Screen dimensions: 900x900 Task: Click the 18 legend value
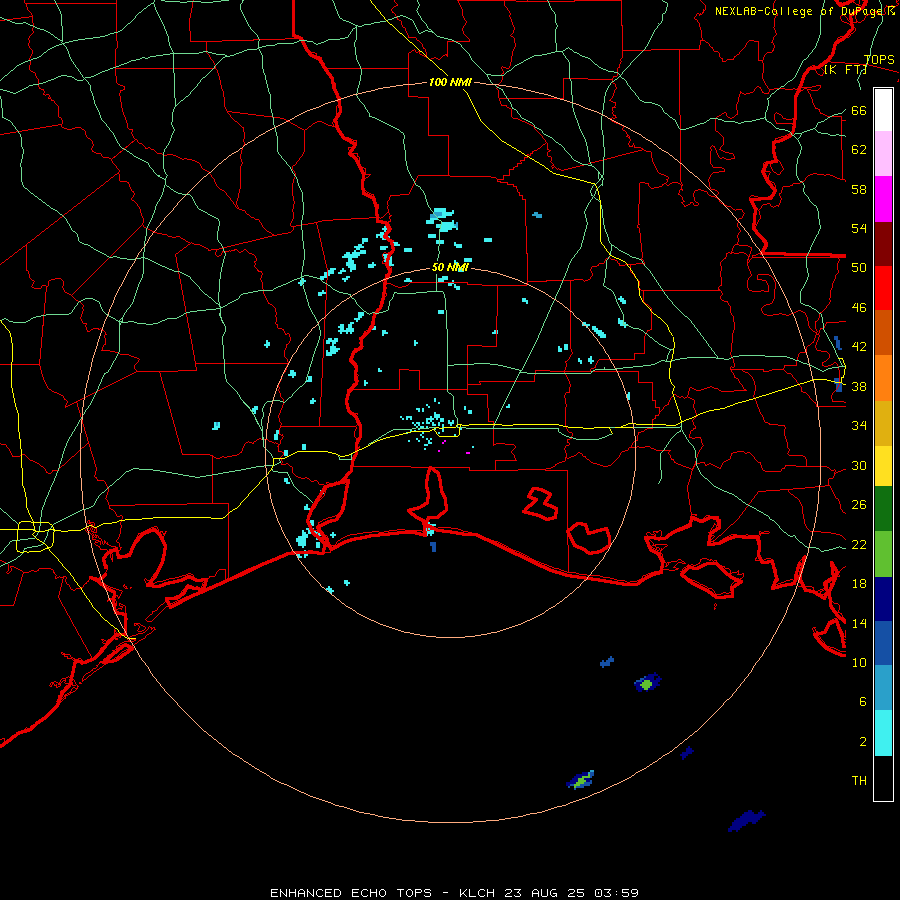point(859,584)
